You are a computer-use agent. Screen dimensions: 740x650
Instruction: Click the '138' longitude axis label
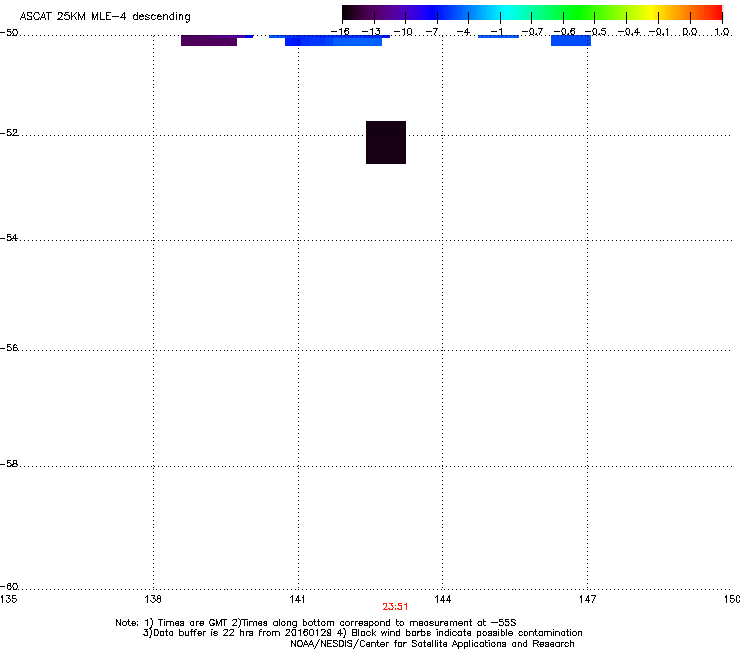tap(153, 599)
